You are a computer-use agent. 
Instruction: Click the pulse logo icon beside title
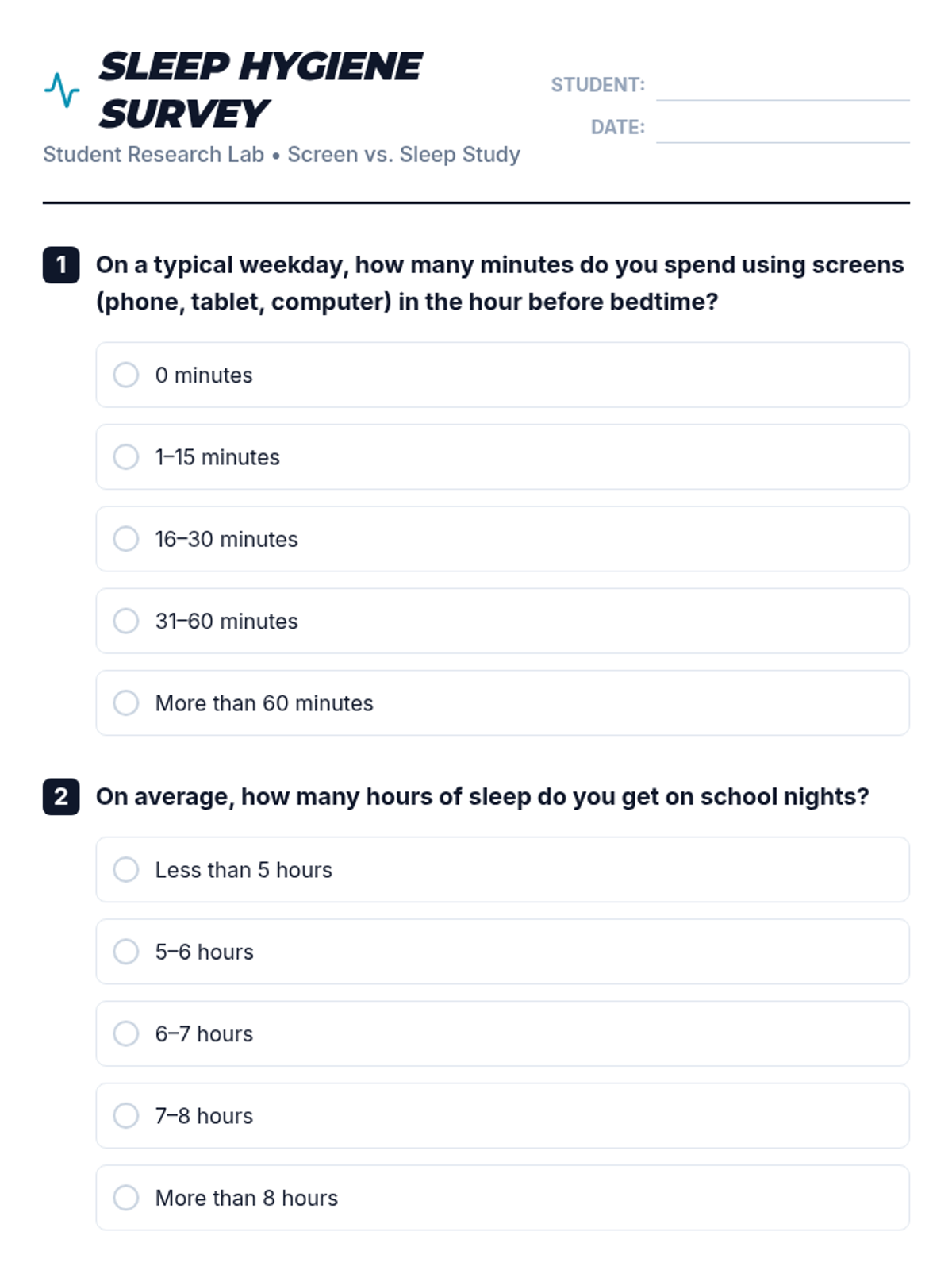click(x=62, y=90)
